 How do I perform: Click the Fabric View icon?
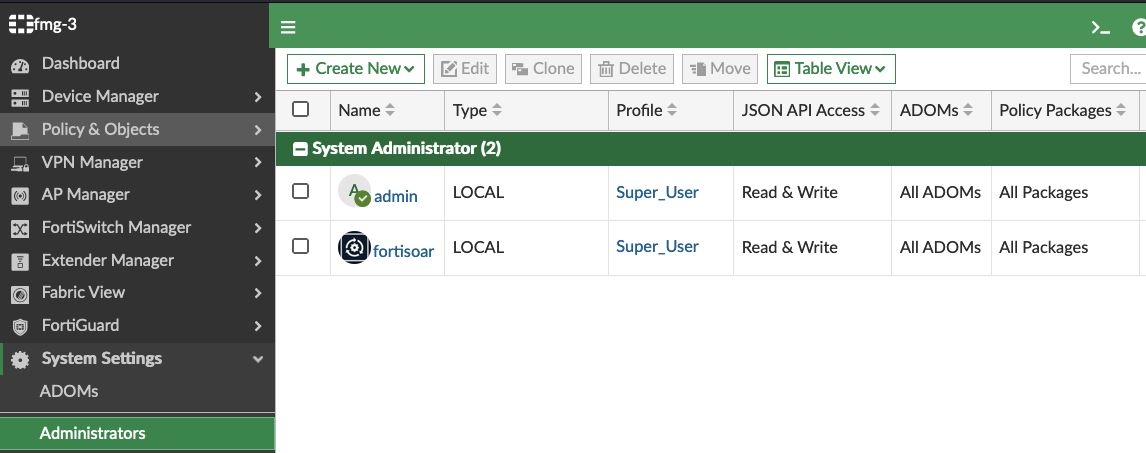pos(20,294)
